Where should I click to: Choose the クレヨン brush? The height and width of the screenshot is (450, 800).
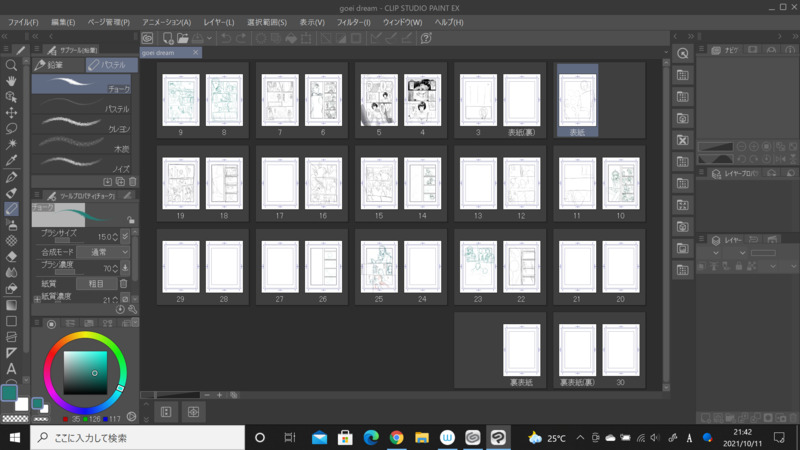pos(81,124)
